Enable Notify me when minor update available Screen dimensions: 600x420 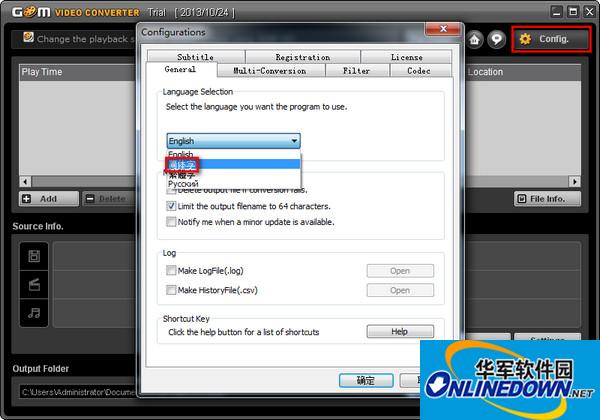tap(171, 222)
